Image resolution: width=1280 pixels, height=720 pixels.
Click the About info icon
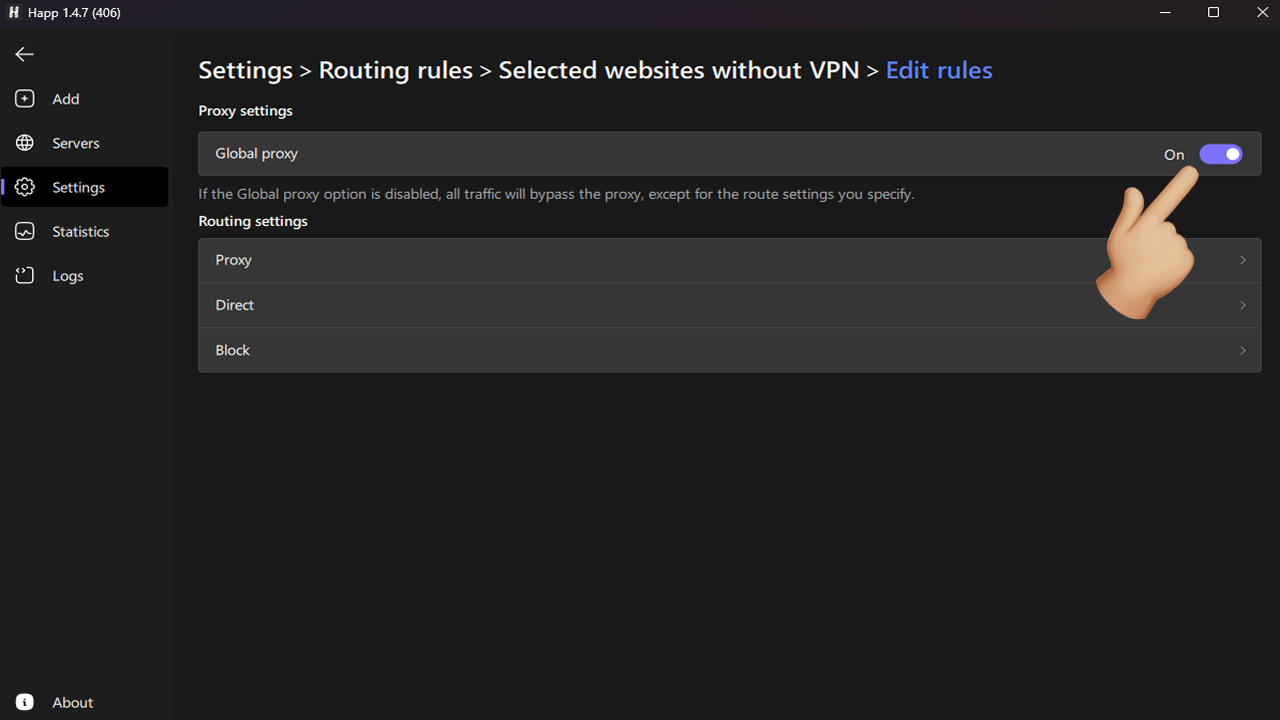(24, 701)
